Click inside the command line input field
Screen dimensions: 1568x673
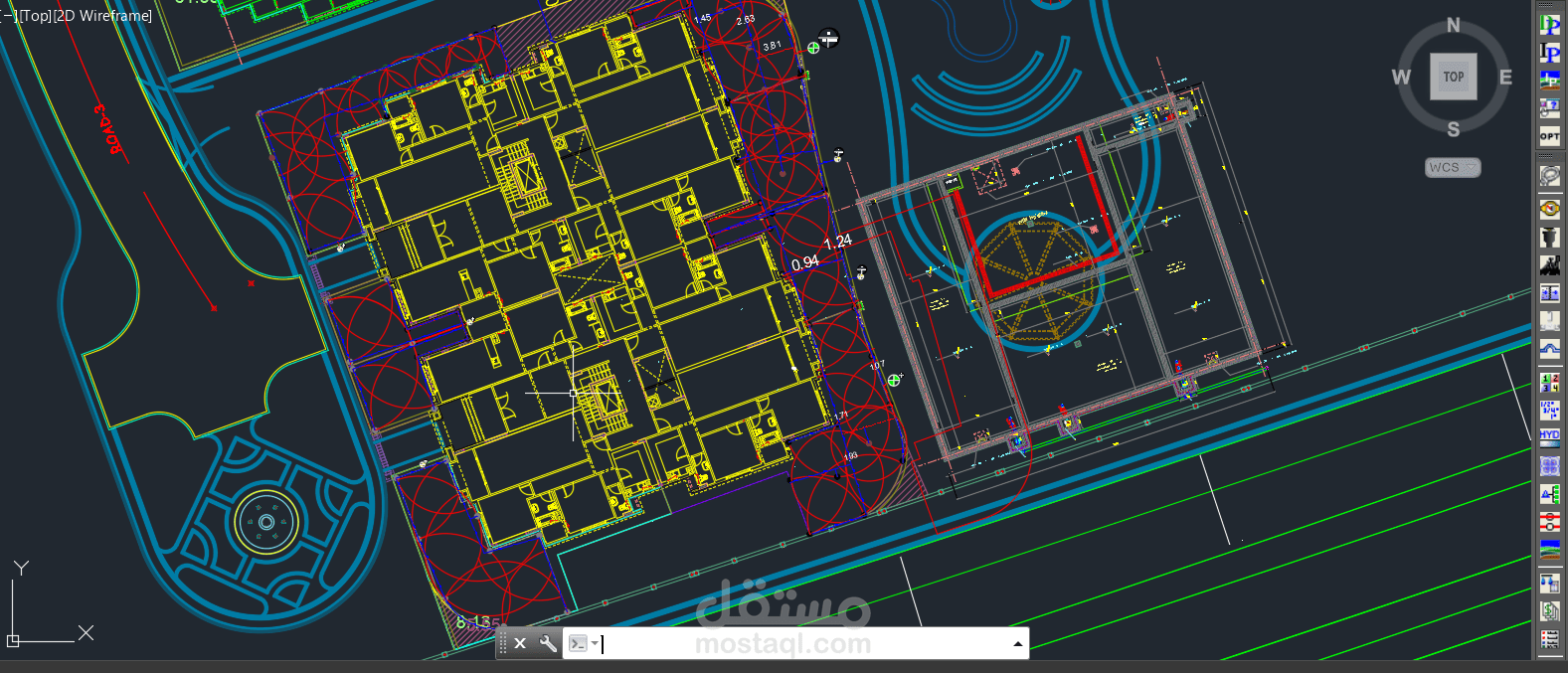pos(803,643)
